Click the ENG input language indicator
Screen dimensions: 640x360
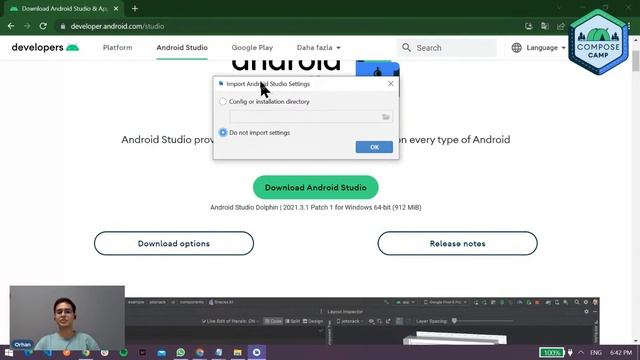(596, 352)
